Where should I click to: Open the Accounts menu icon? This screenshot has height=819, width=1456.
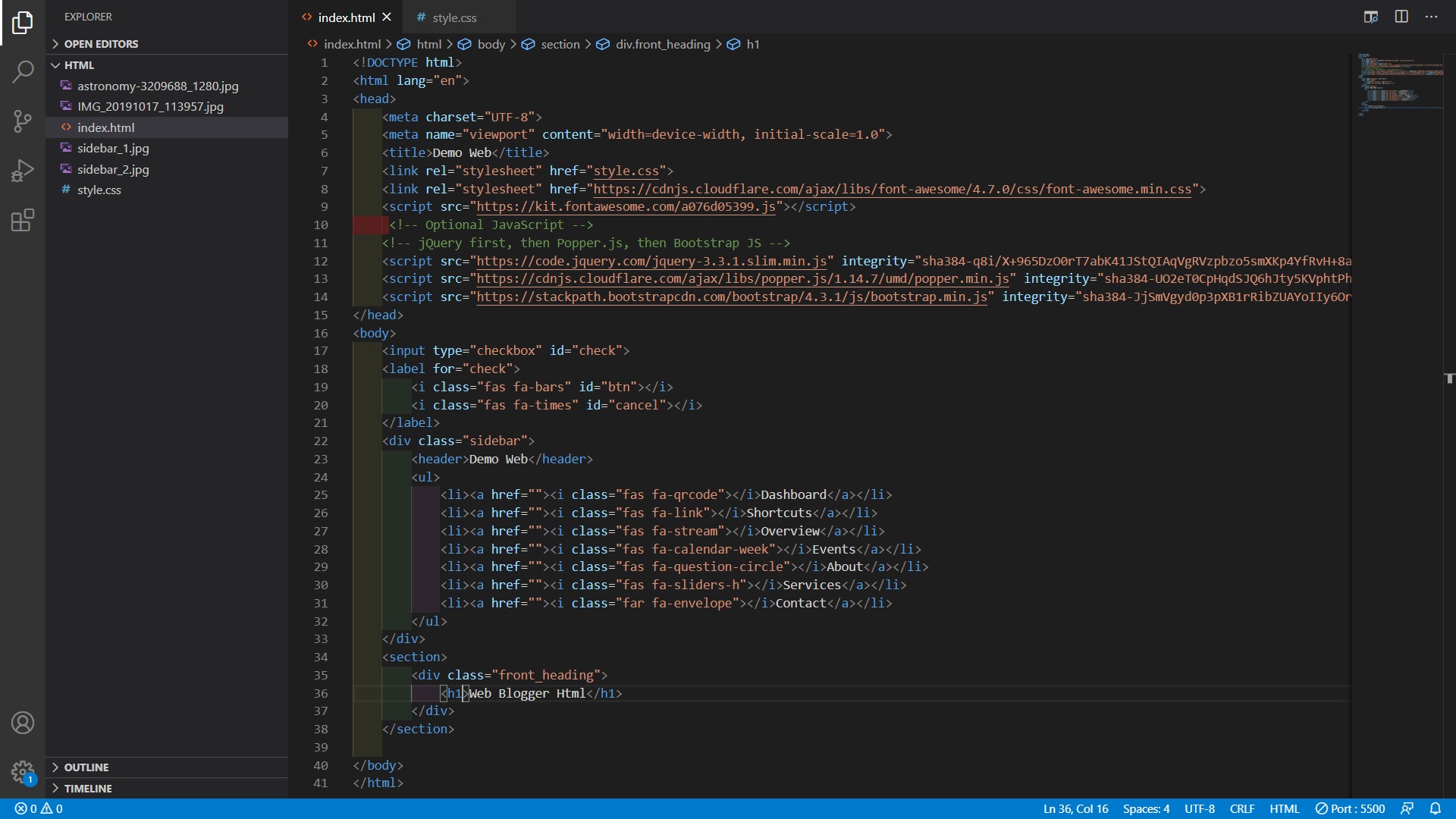(x=23, y=723)
